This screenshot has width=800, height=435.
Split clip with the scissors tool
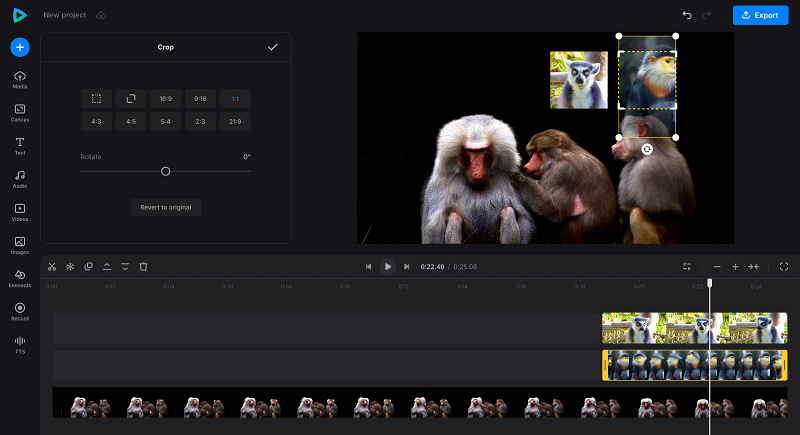52,267
